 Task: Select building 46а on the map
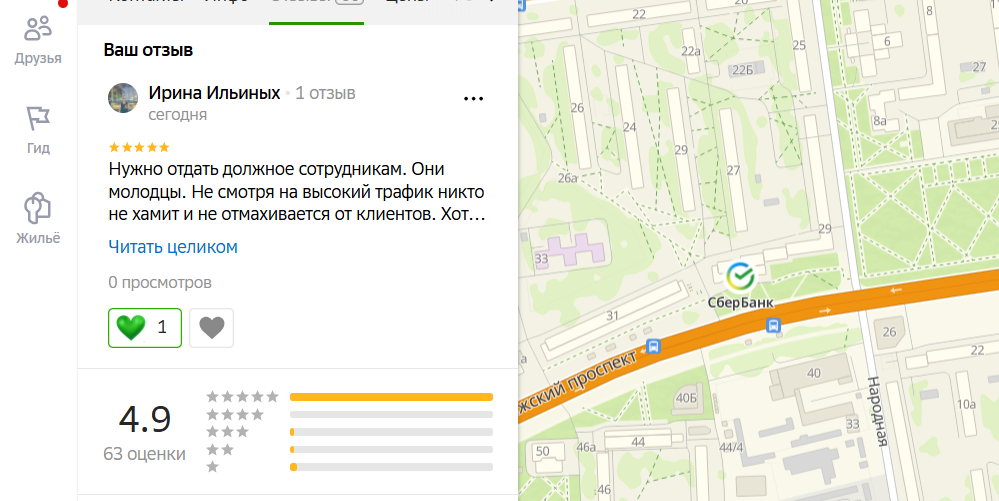pyautogui.click(x=586, y=447)
